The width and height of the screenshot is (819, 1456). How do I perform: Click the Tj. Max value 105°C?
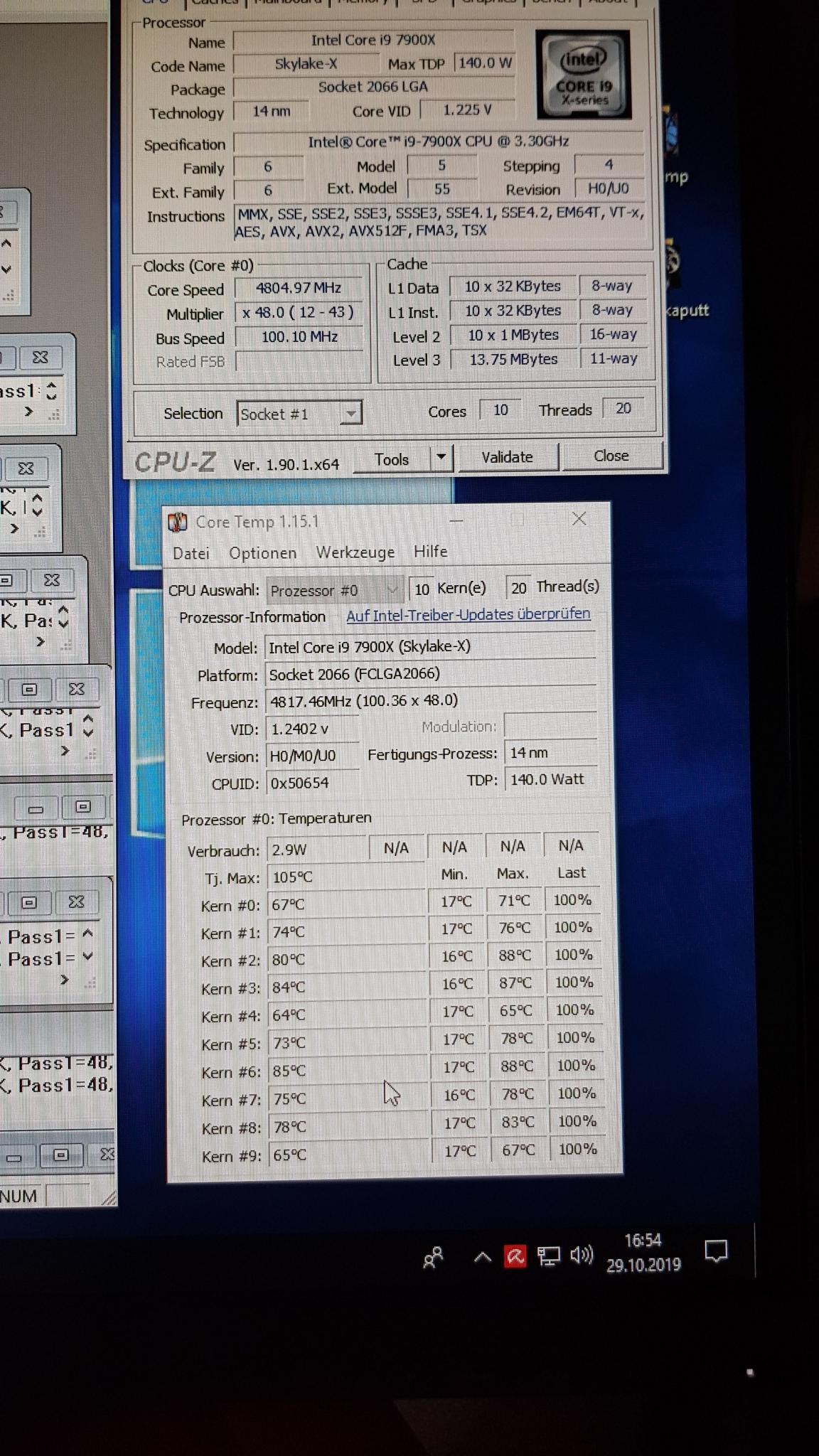[346, 877]
